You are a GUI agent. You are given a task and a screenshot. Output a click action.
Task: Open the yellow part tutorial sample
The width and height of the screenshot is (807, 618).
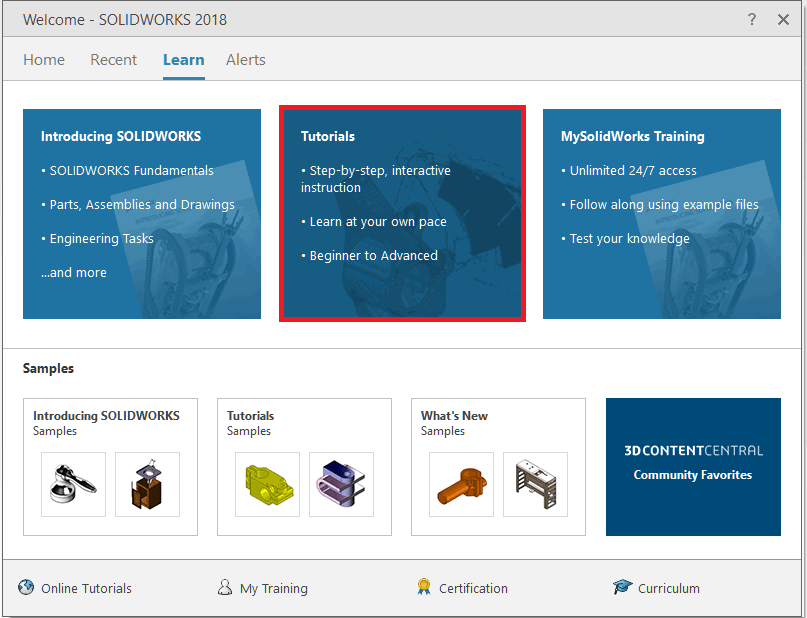pos(268,484)
